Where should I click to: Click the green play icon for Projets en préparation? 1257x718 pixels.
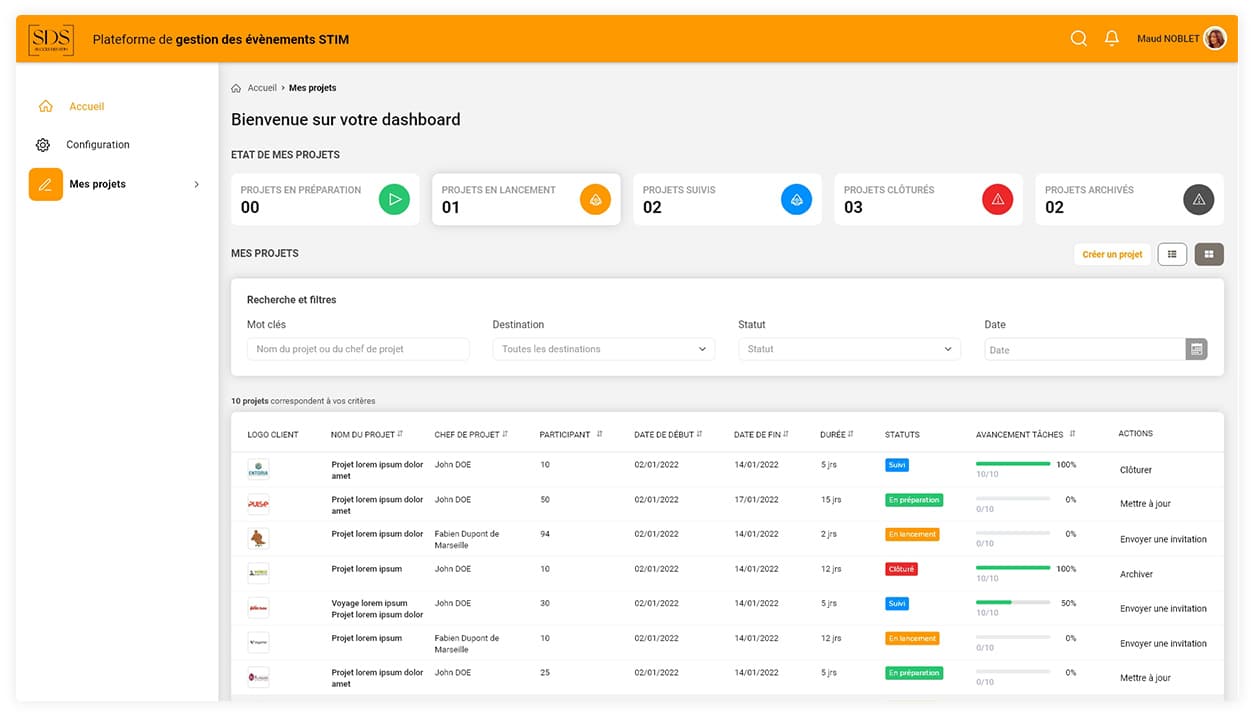394,200
